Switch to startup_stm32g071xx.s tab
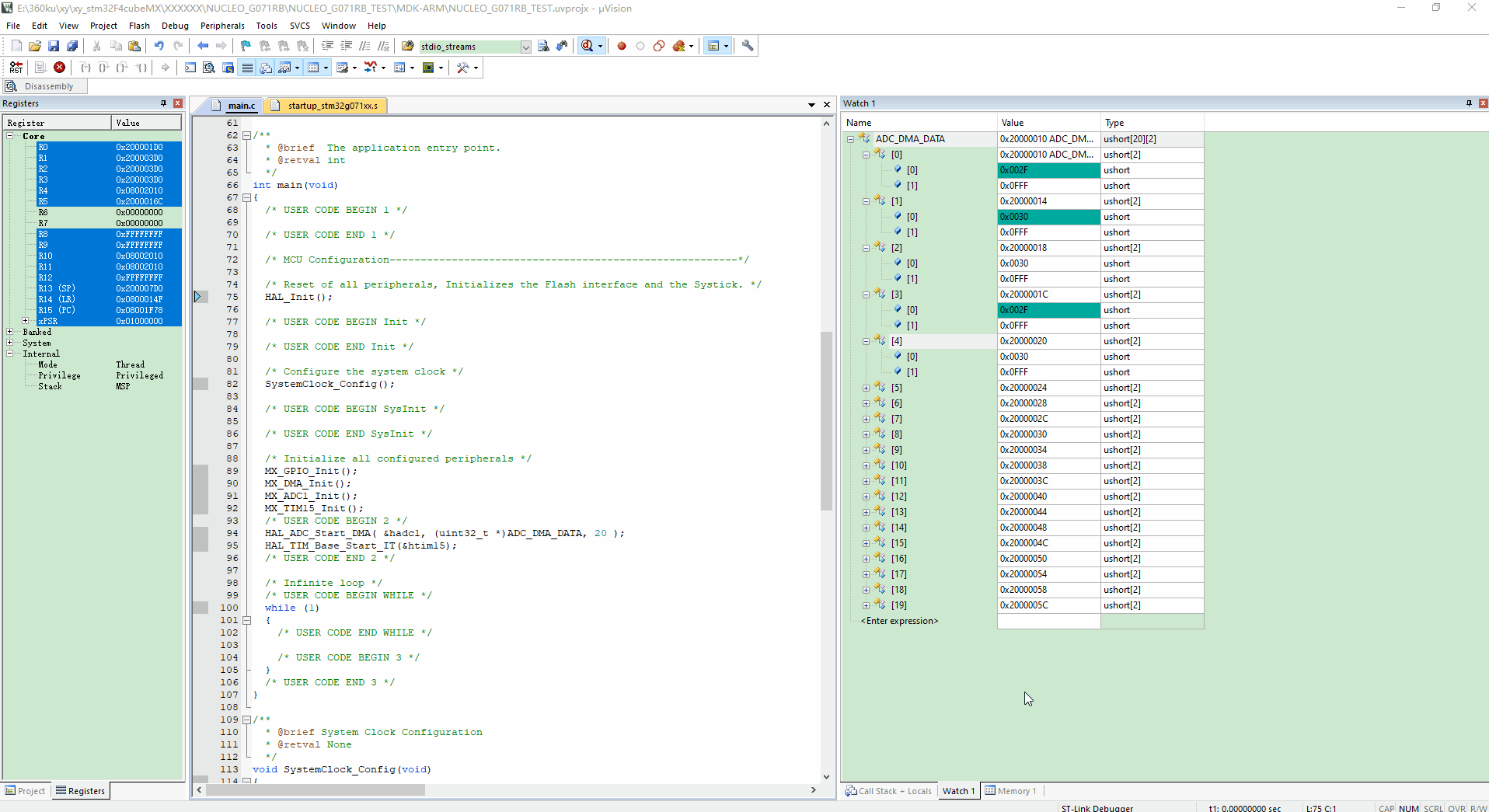 point(326,106)
